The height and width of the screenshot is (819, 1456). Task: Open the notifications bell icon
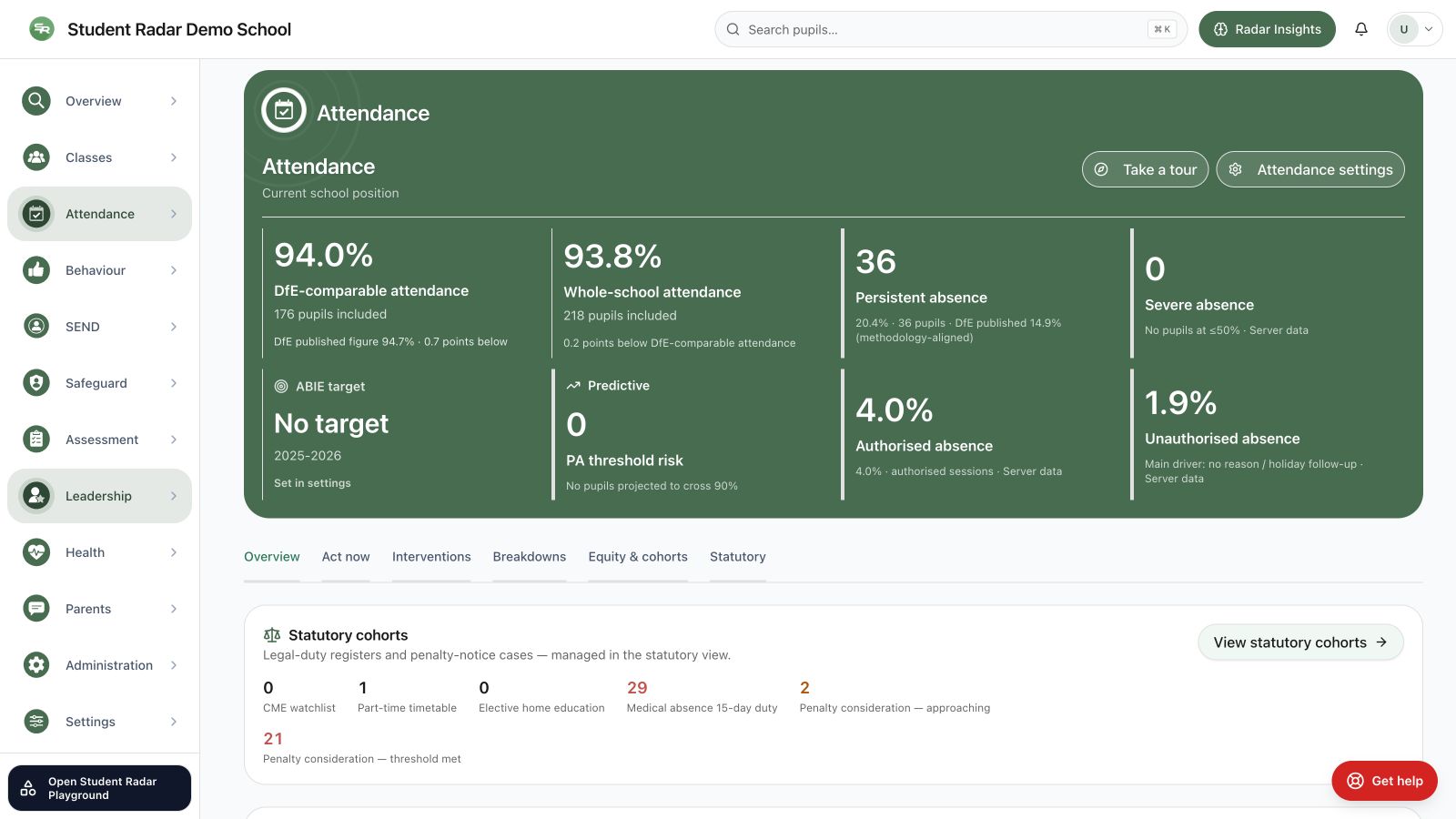tap(1361, 29)
